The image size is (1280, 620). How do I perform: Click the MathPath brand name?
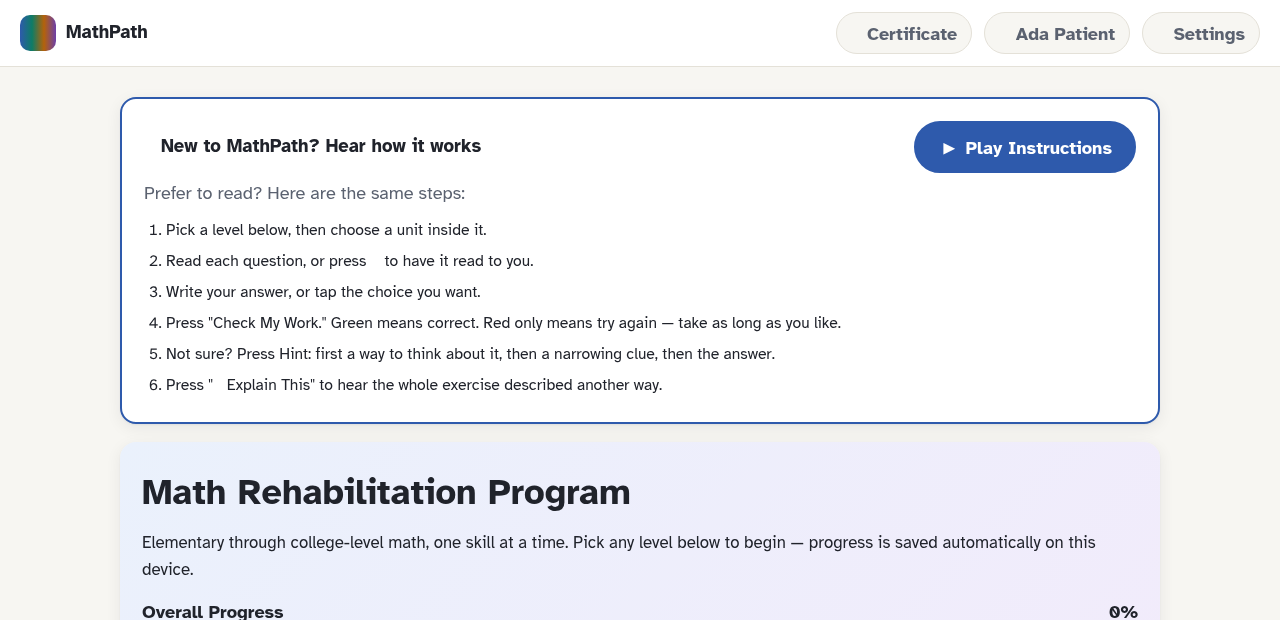(107, 32)
